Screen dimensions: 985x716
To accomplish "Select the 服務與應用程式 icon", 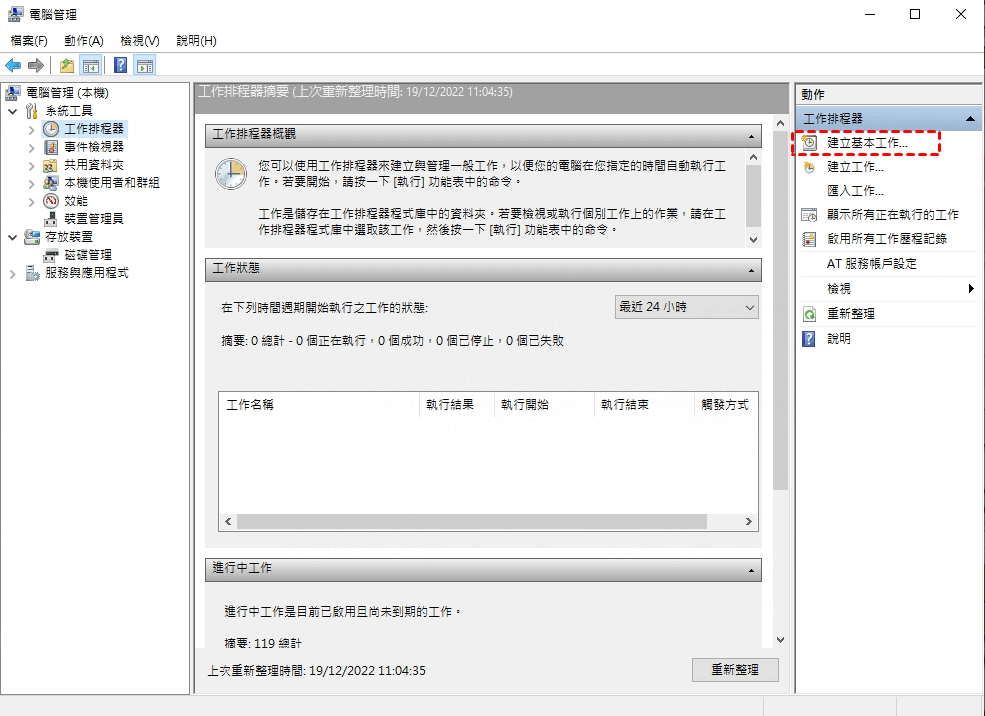I will point(32,273).
